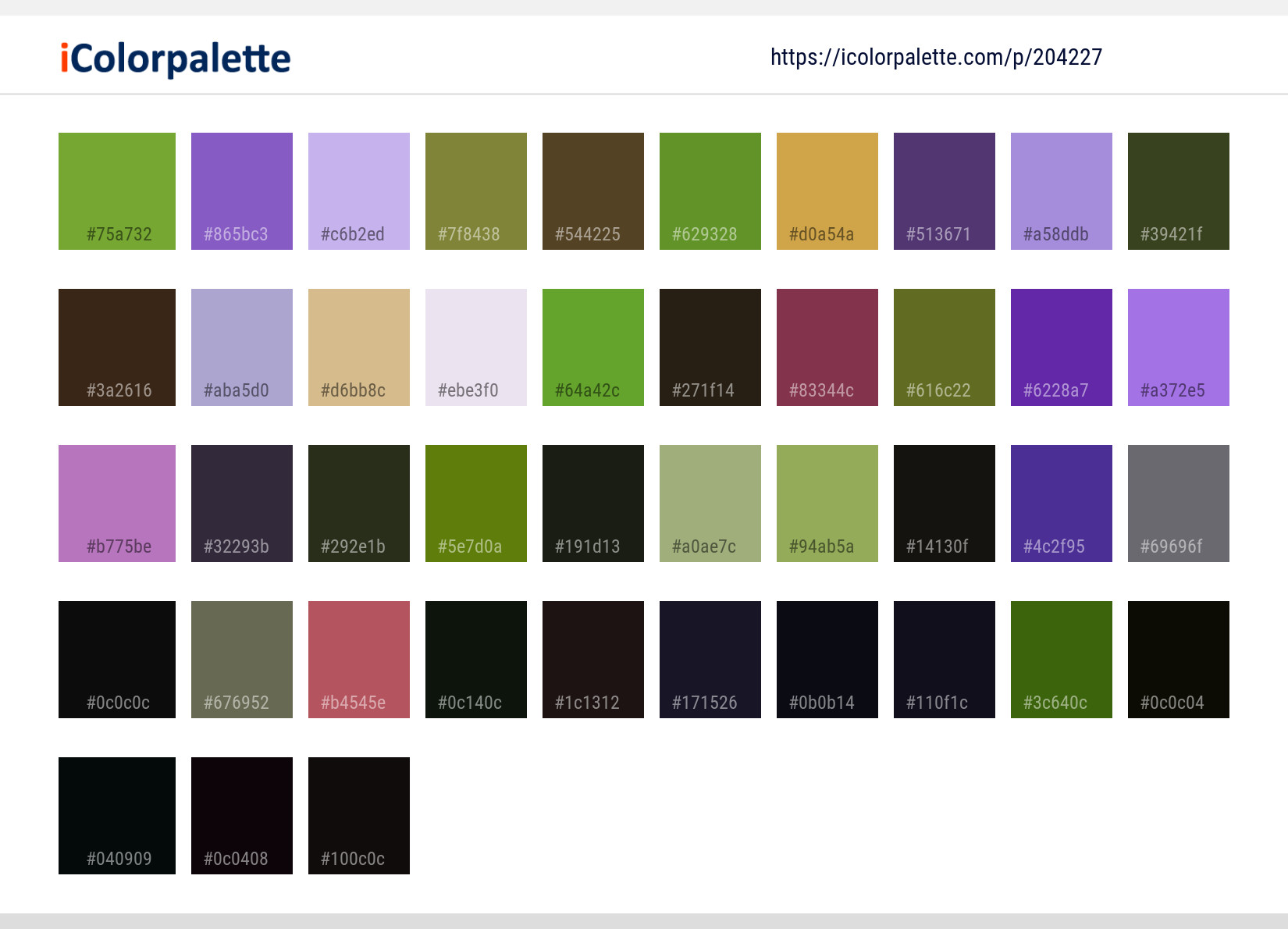Open the palette URL link
The image size is (1288, 929).
[x=935, y=56]
